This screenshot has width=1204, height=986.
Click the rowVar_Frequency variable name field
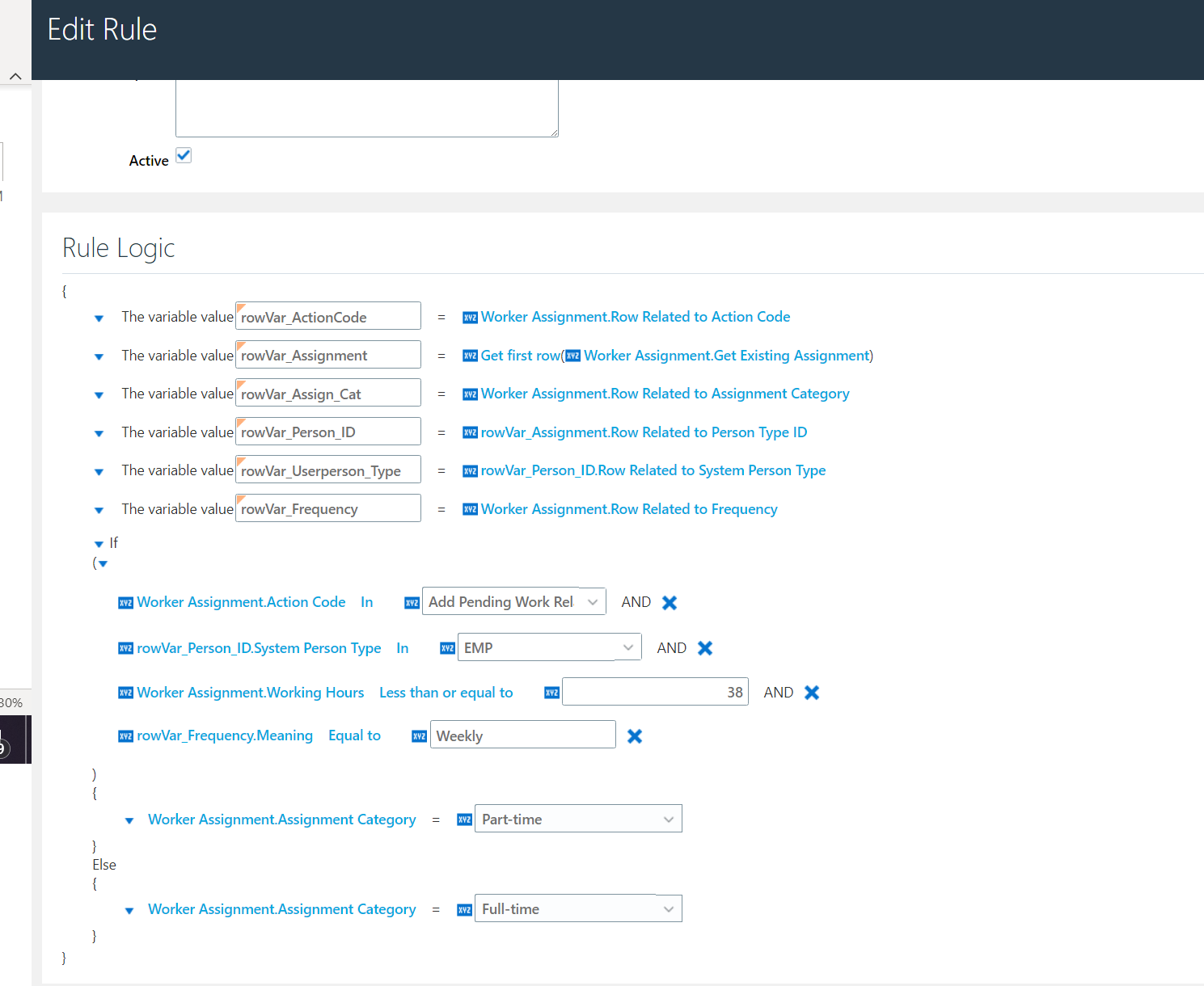(x=328, y=508)
